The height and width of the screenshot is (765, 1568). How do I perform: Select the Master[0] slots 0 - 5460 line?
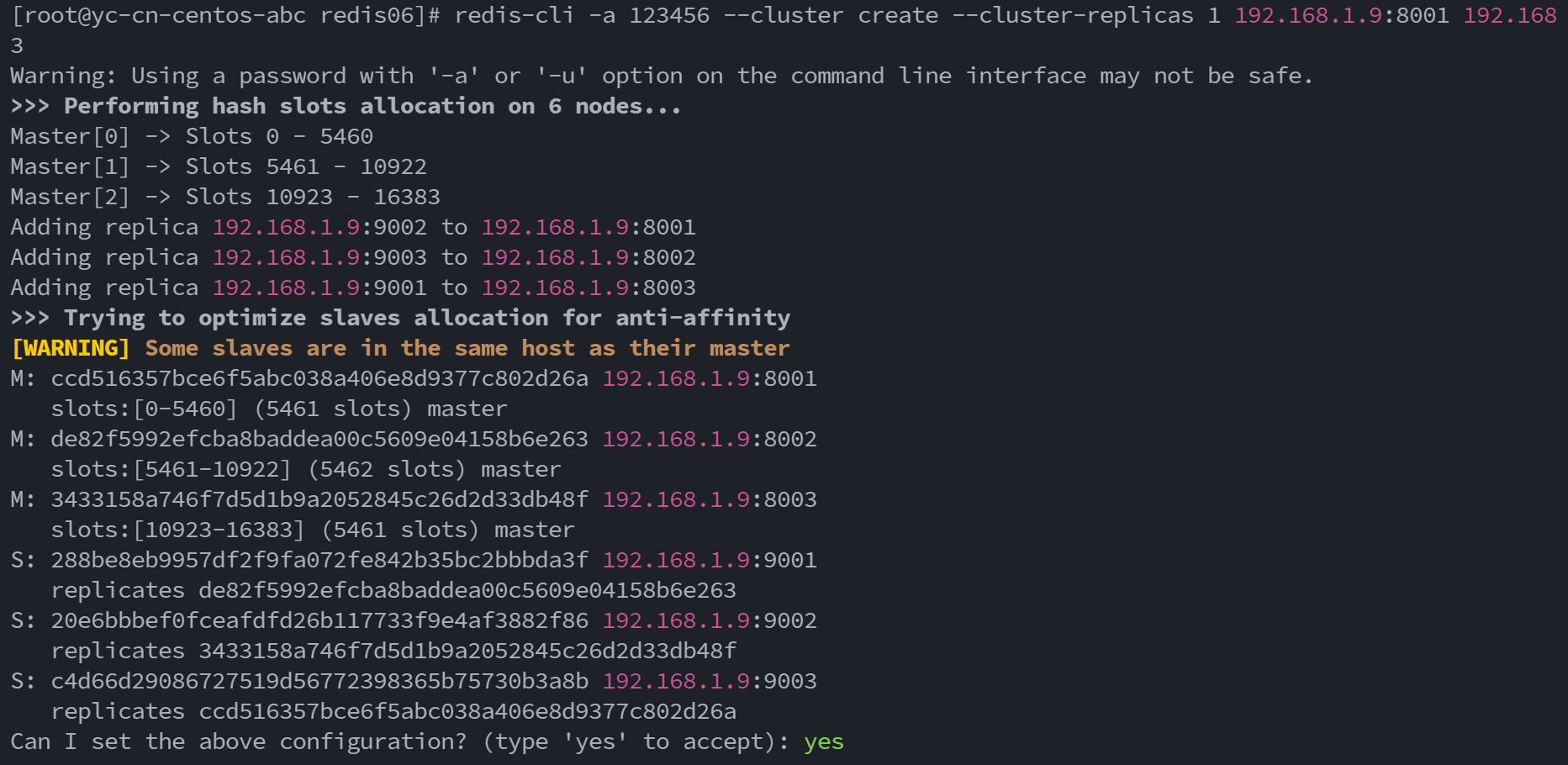click(192, 137)
